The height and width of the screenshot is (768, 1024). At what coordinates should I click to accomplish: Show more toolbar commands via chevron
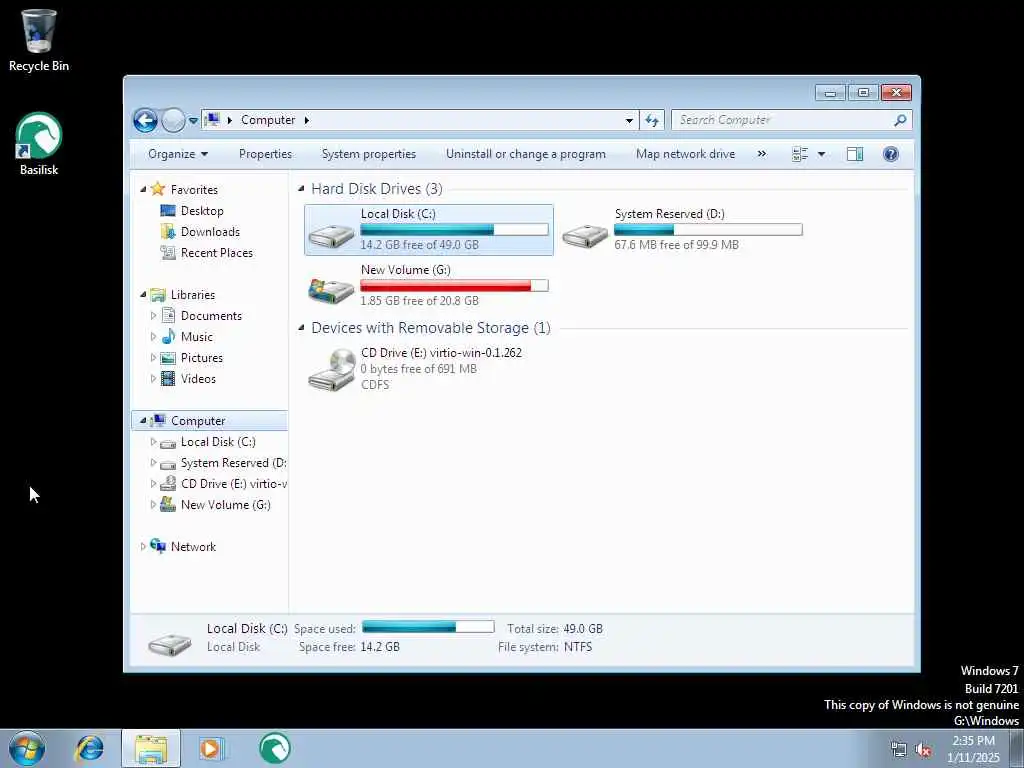(x=761, y=154)
